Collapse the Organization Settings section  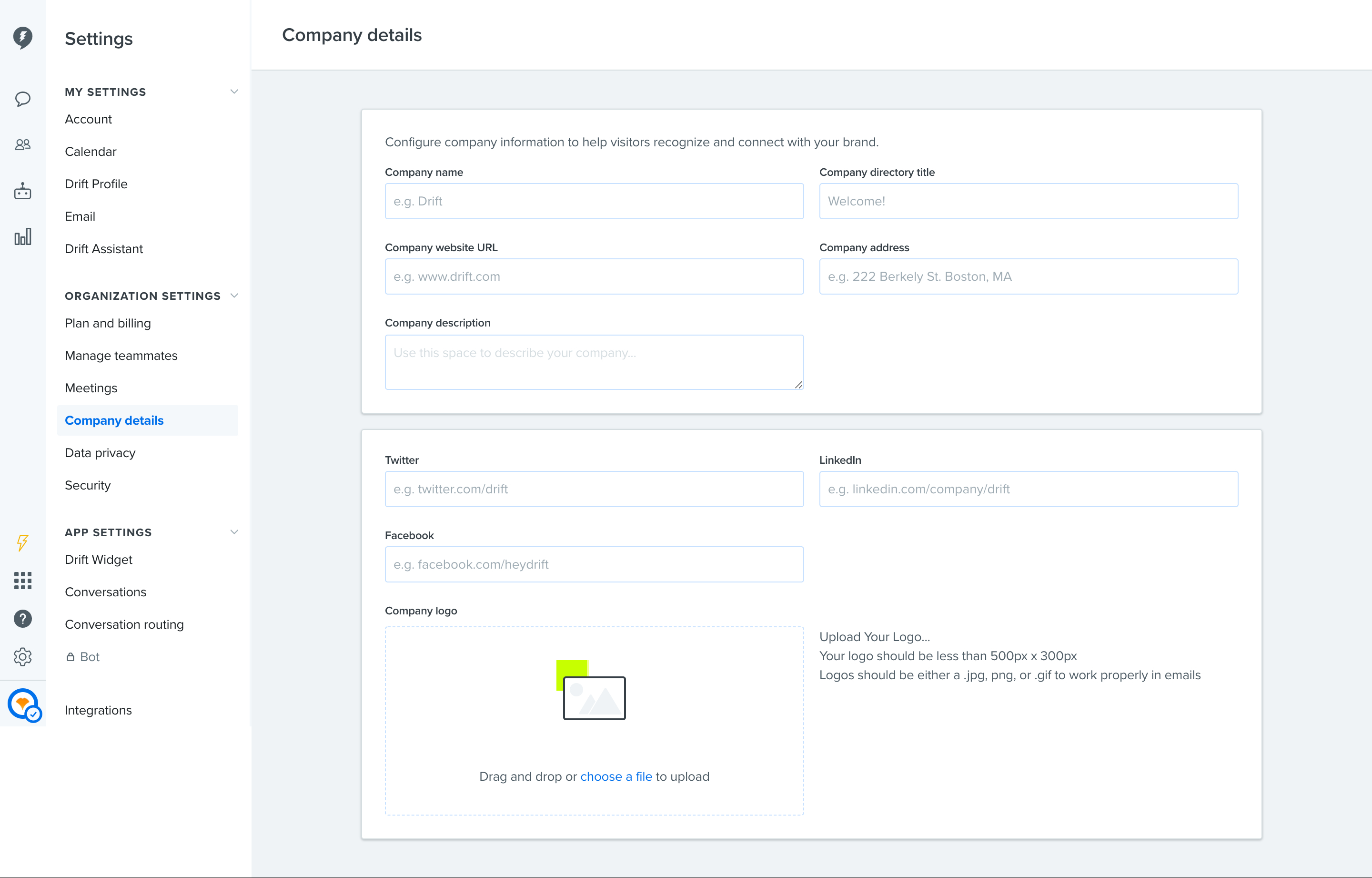click(234, 296)
